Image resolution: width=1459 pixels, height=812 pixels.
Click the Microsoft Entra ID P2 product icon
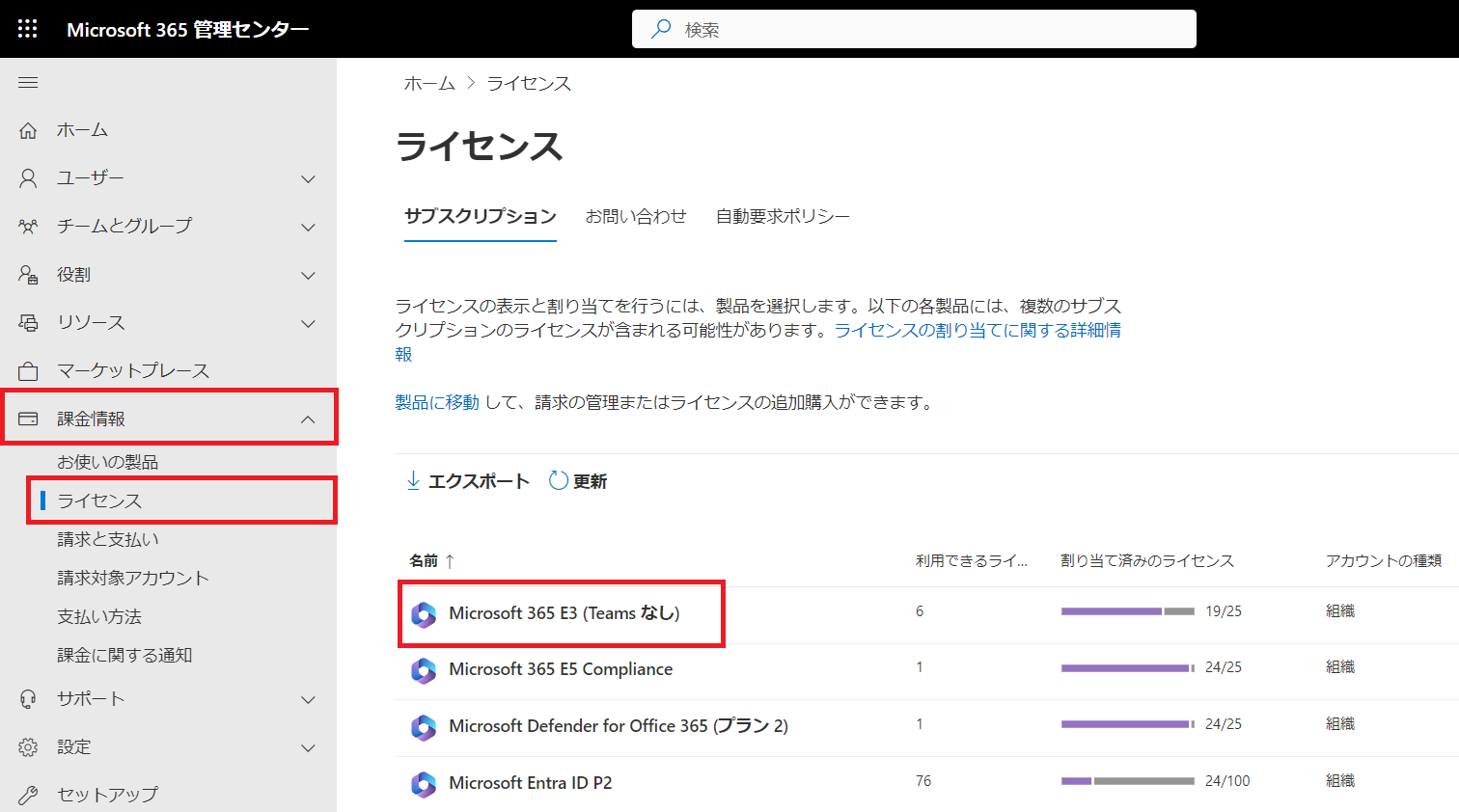click(x=424, y=784)
